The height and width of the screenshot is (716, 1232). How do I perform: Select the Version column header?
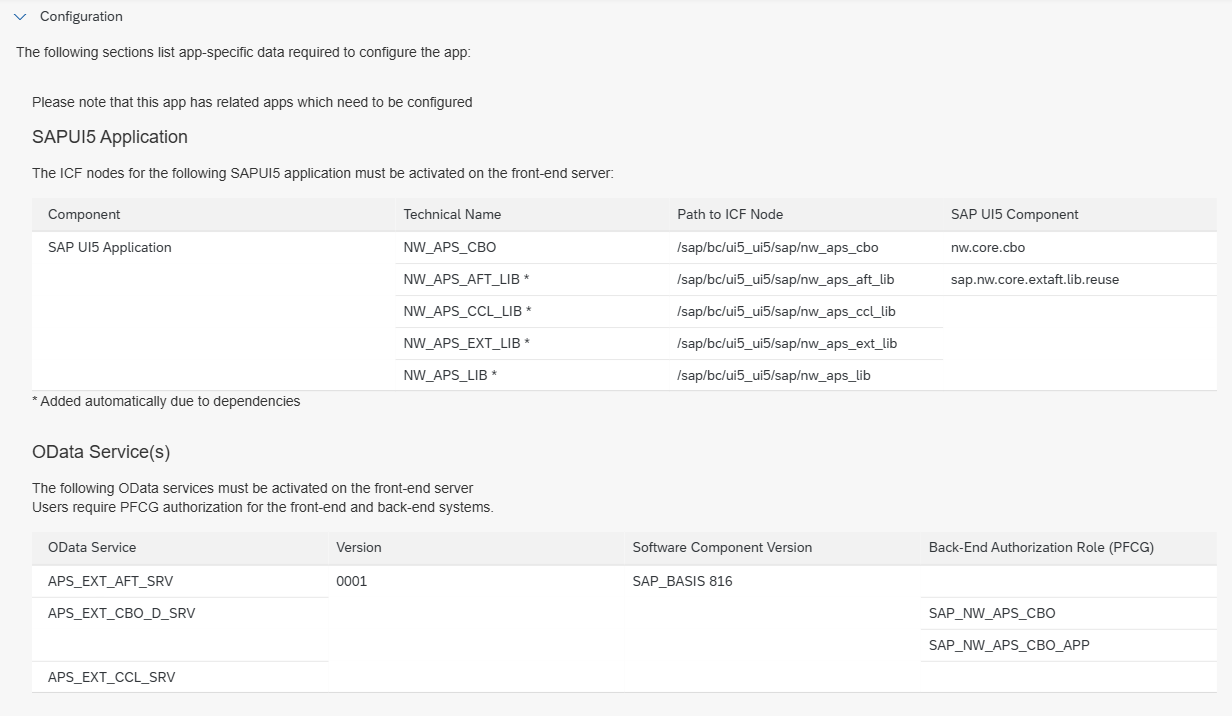coord(359,547)
